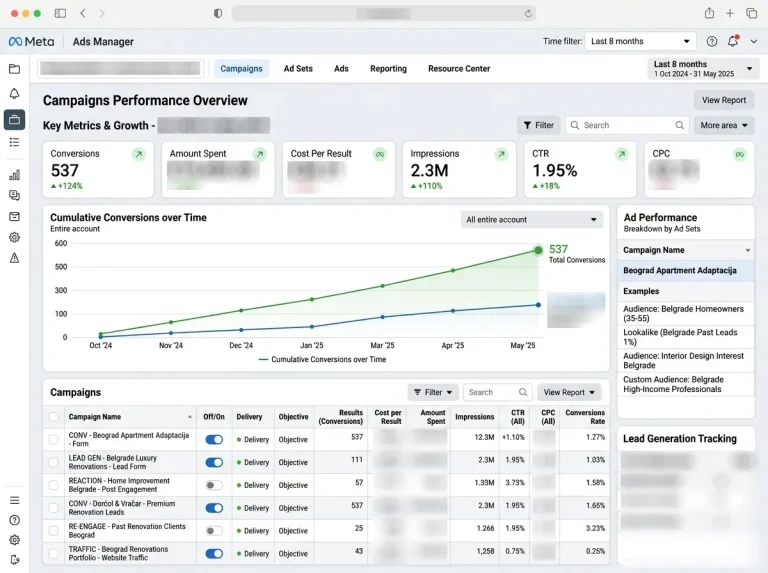
Task: Click the Meta logo
Action: click(x=31, y=42)
